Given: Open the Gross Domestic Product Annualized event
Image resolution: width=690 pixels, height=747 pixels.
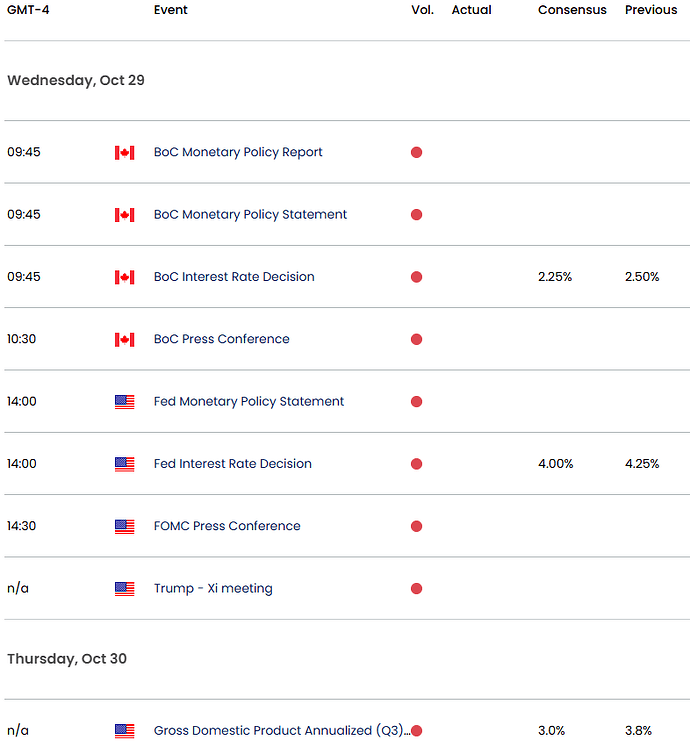Looking at the screenshot, I should pyautogui.click(x=280, y=731).
